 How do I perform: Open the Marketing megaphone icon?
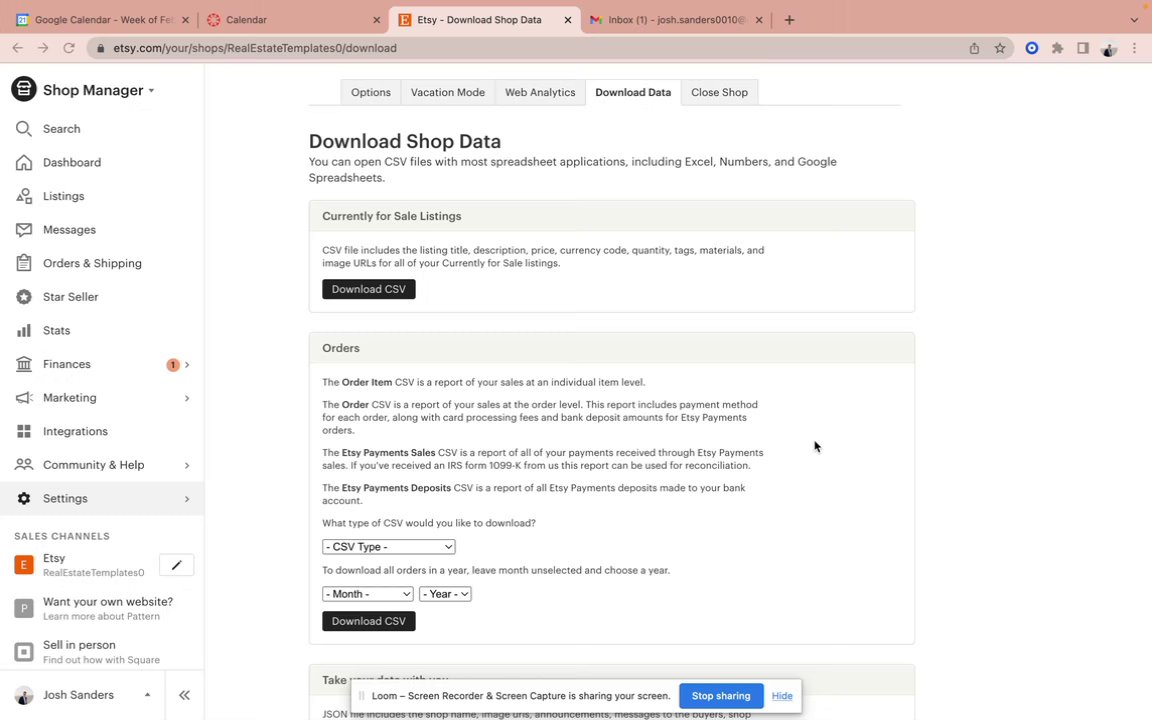pyautogui.click(x=24, y=397)
